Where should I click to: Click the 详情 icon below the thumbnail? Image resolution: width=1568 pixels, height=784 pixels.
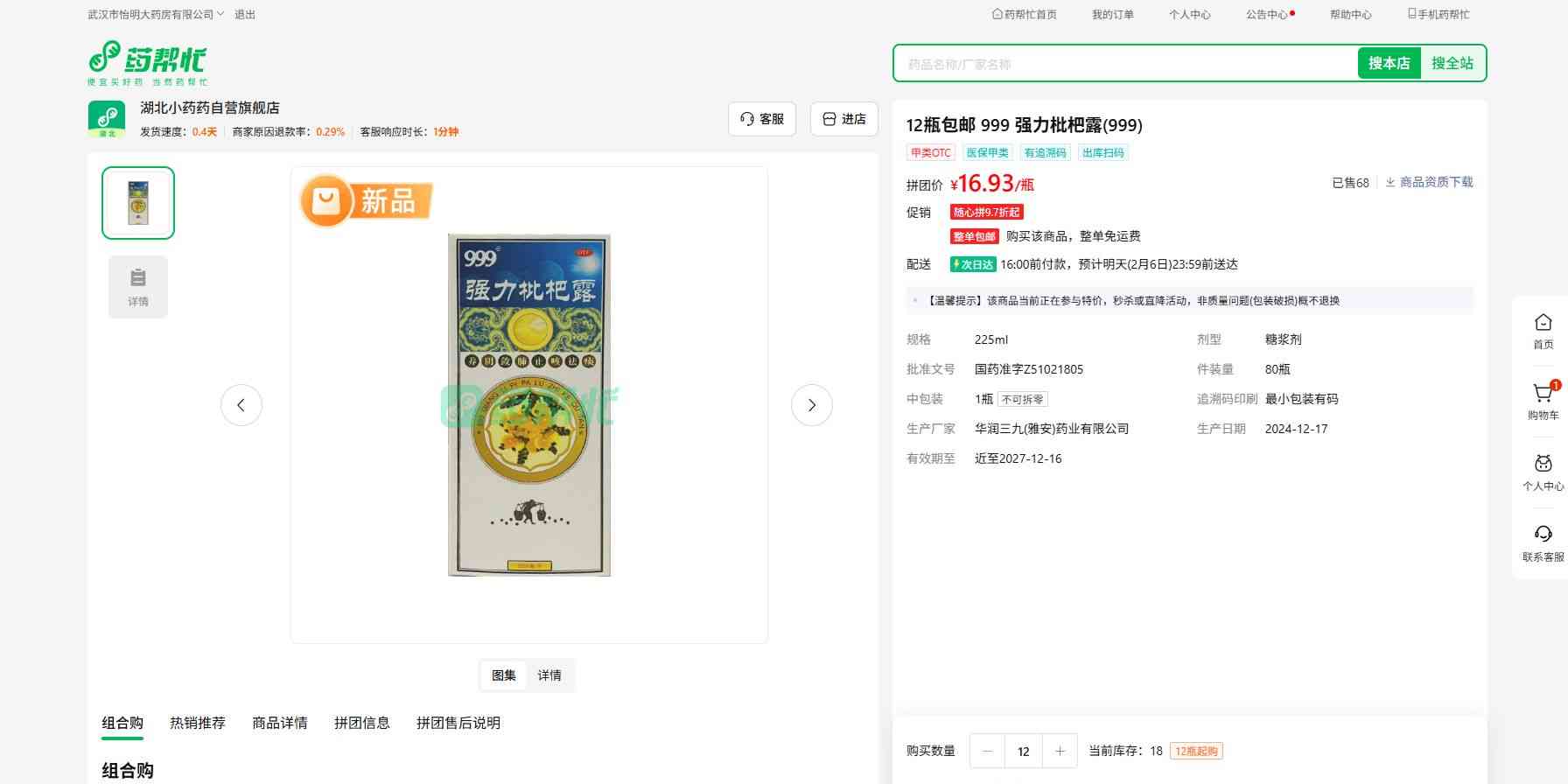138,287
